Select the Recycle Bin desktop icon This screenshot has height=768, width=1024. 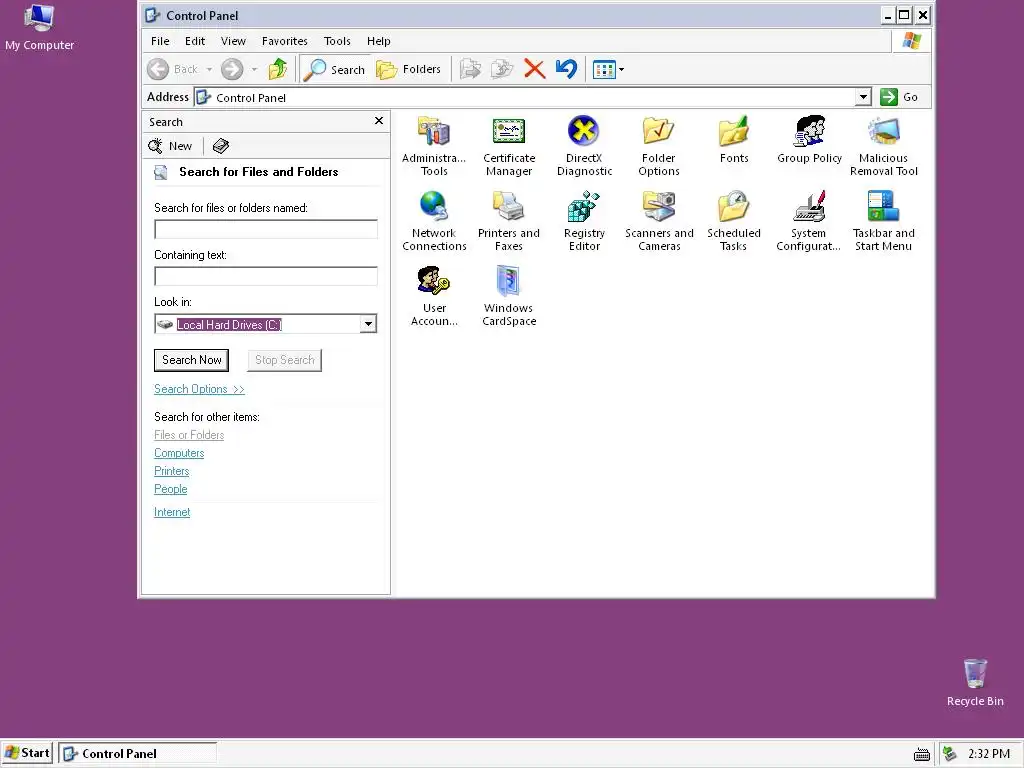(975, 683)
